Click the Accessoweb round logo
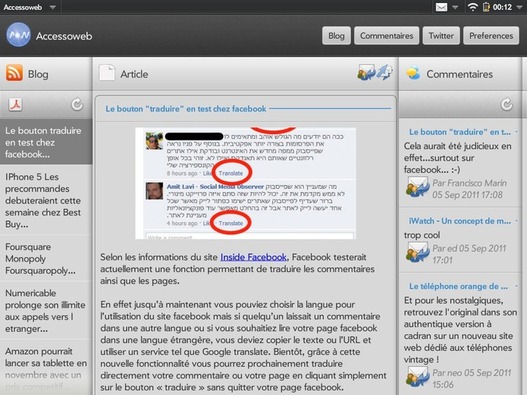This screenshot has height=395, width=527. [x=18, y=35]
